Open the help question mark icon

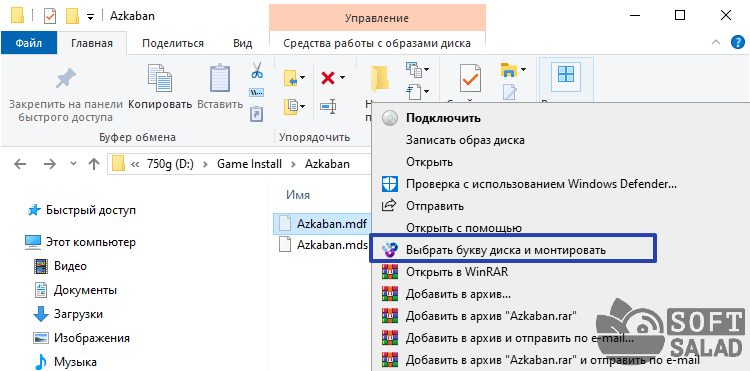[x=738, y=43]
